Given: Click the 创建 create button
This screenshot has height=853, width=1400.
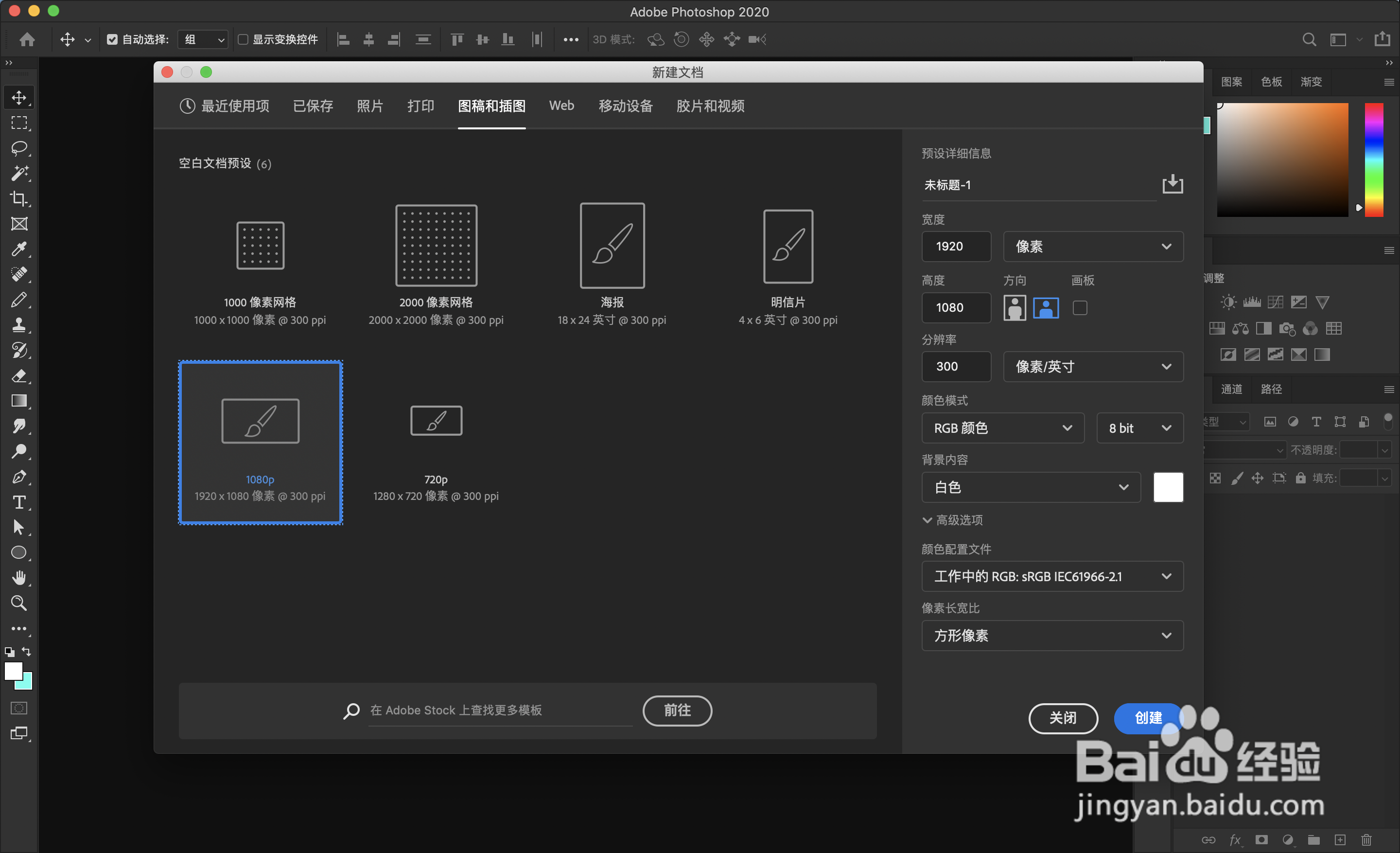Looking at the screenshot, I should pyautogui.click(x=1148, y=718).
